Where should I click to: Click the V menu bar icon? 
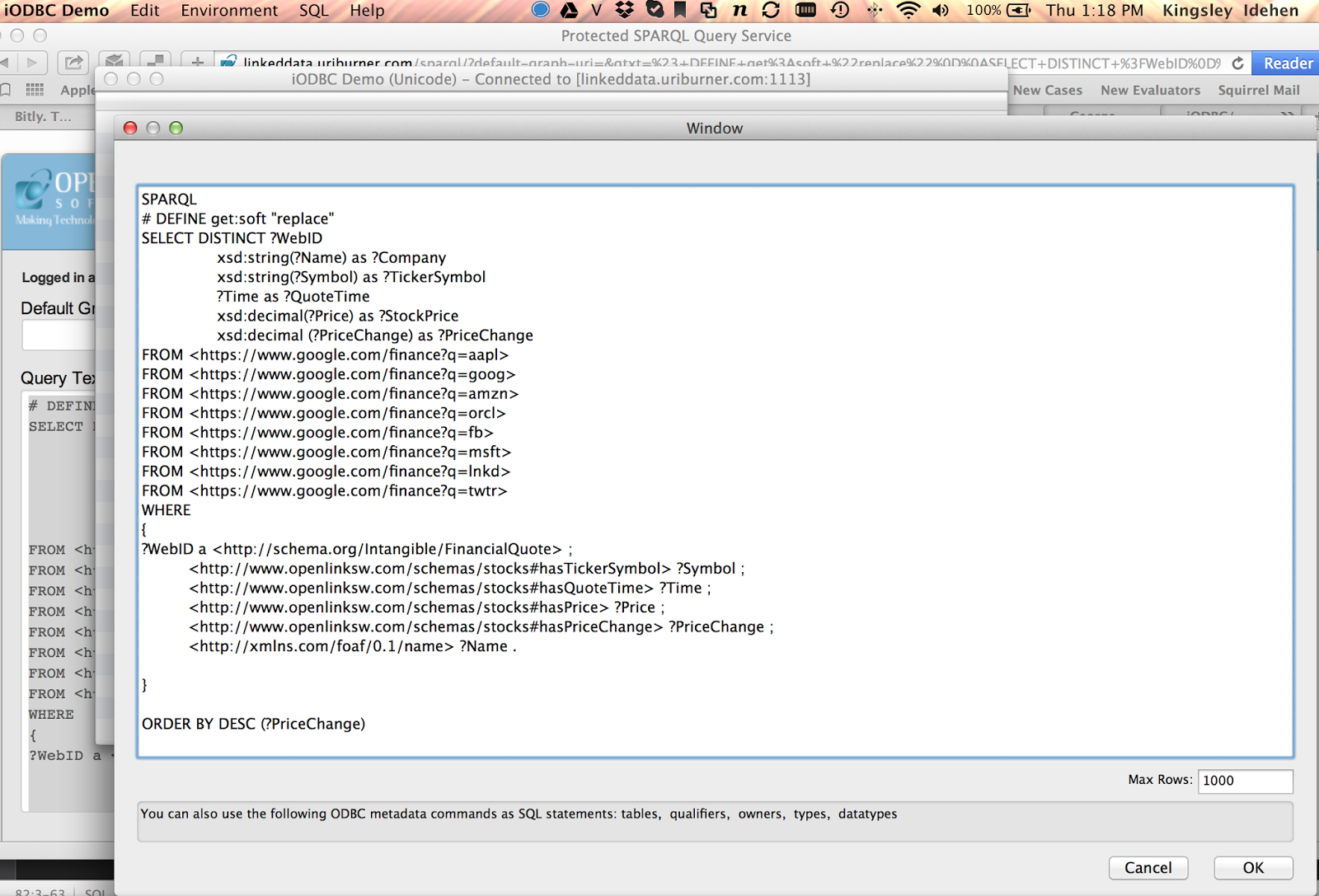597,10
